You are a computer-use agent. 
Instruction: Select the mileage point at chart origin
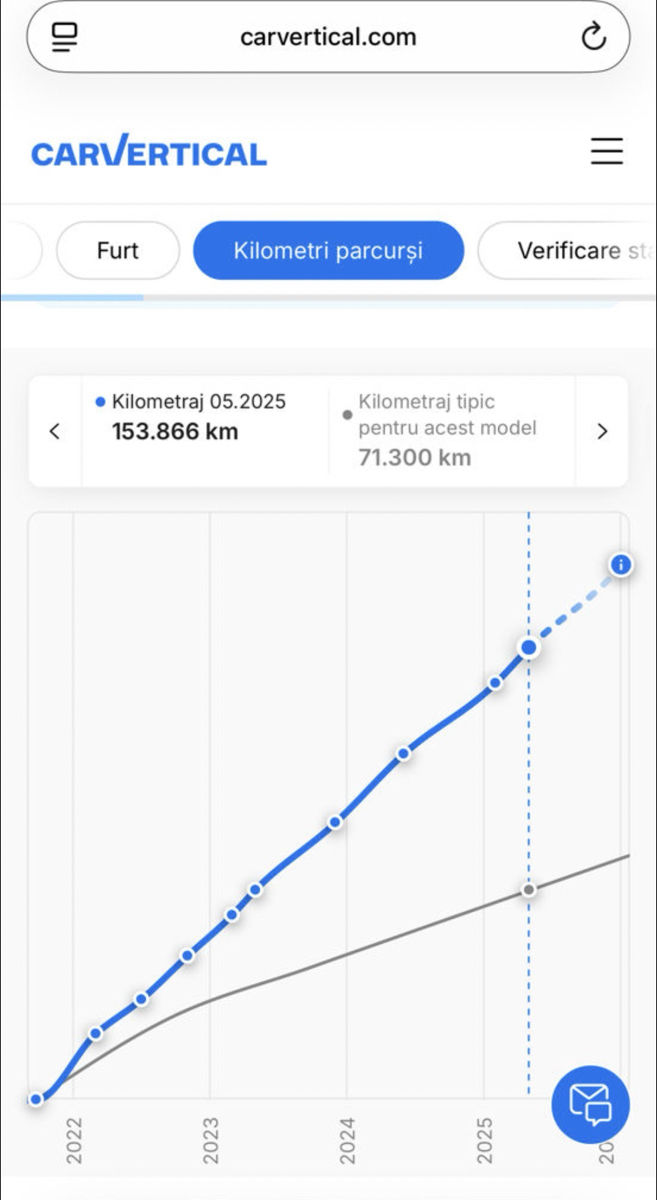[x=36, y=1099]
